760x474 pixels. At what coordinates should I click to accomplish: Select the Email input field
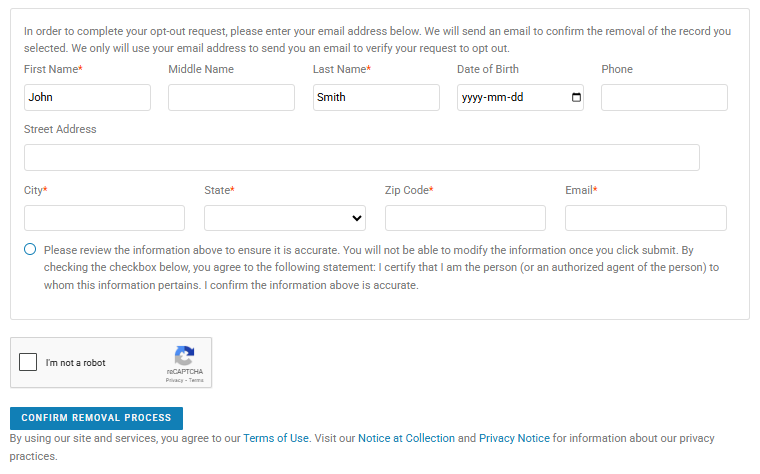tap(645, 218)
